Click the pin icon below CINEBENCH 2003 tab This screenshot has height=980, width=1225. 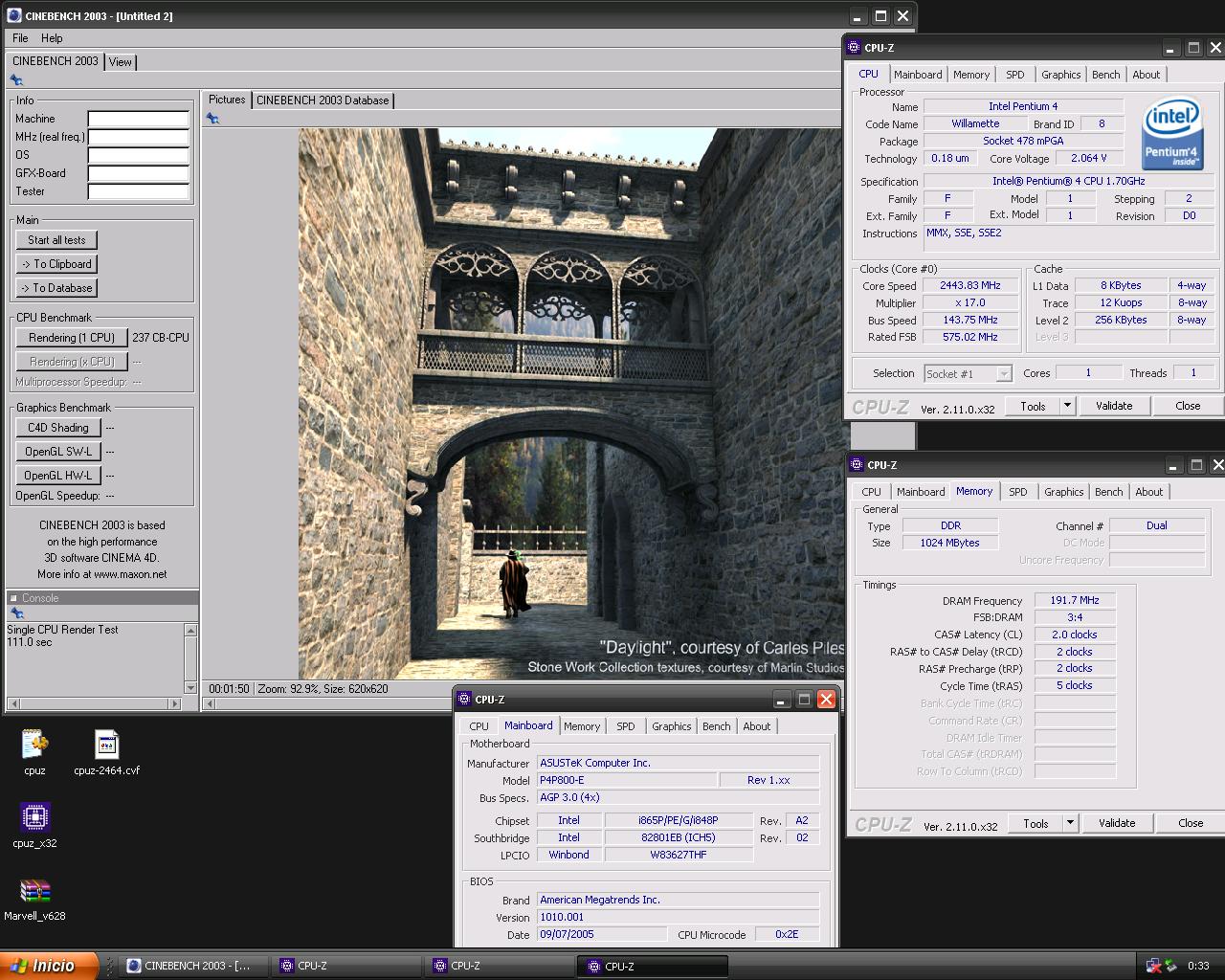click(x=16, y=80)
